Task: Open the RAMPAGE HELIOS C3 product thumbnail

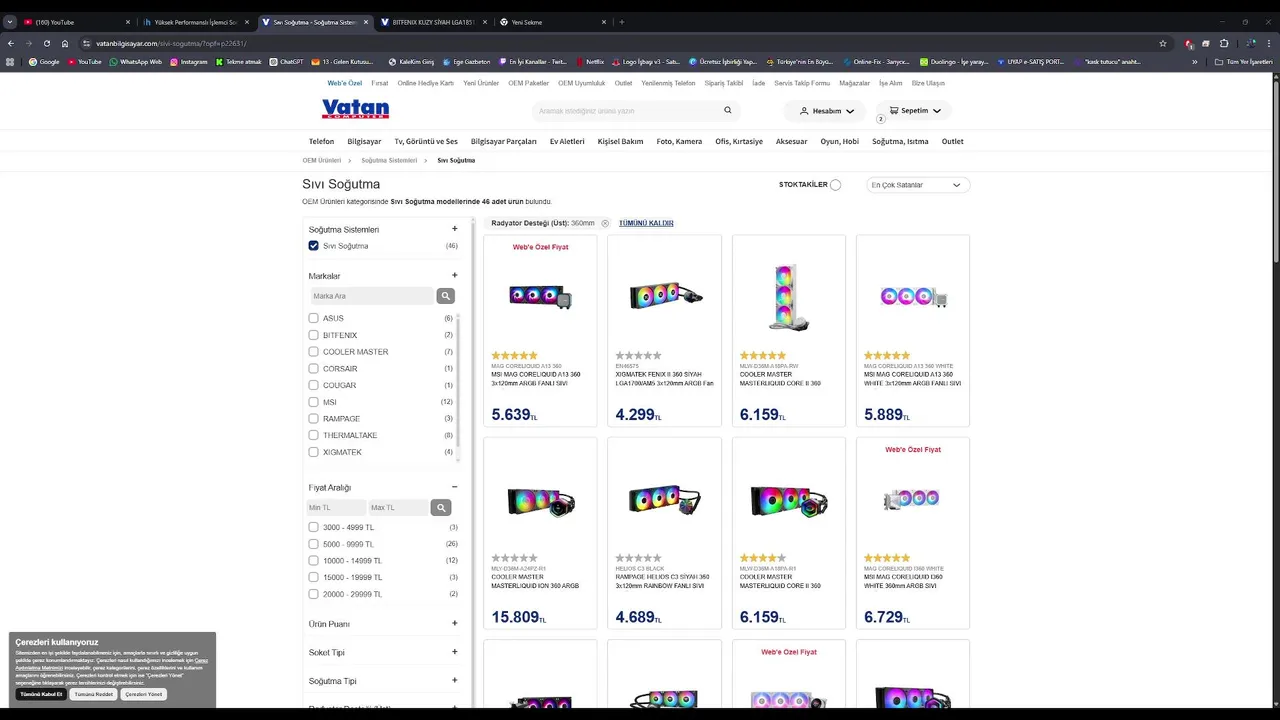Action: tap(664, 499)
